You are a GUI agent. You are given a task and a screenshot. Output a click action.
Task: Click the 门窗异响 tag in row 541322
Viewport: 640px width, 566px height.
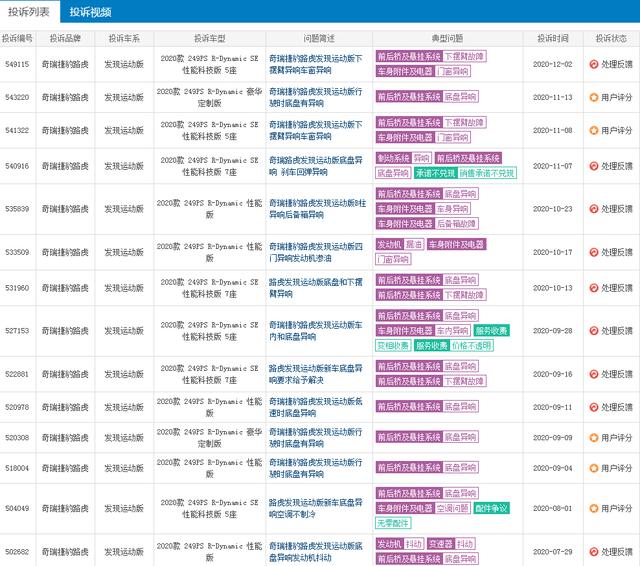453,138
